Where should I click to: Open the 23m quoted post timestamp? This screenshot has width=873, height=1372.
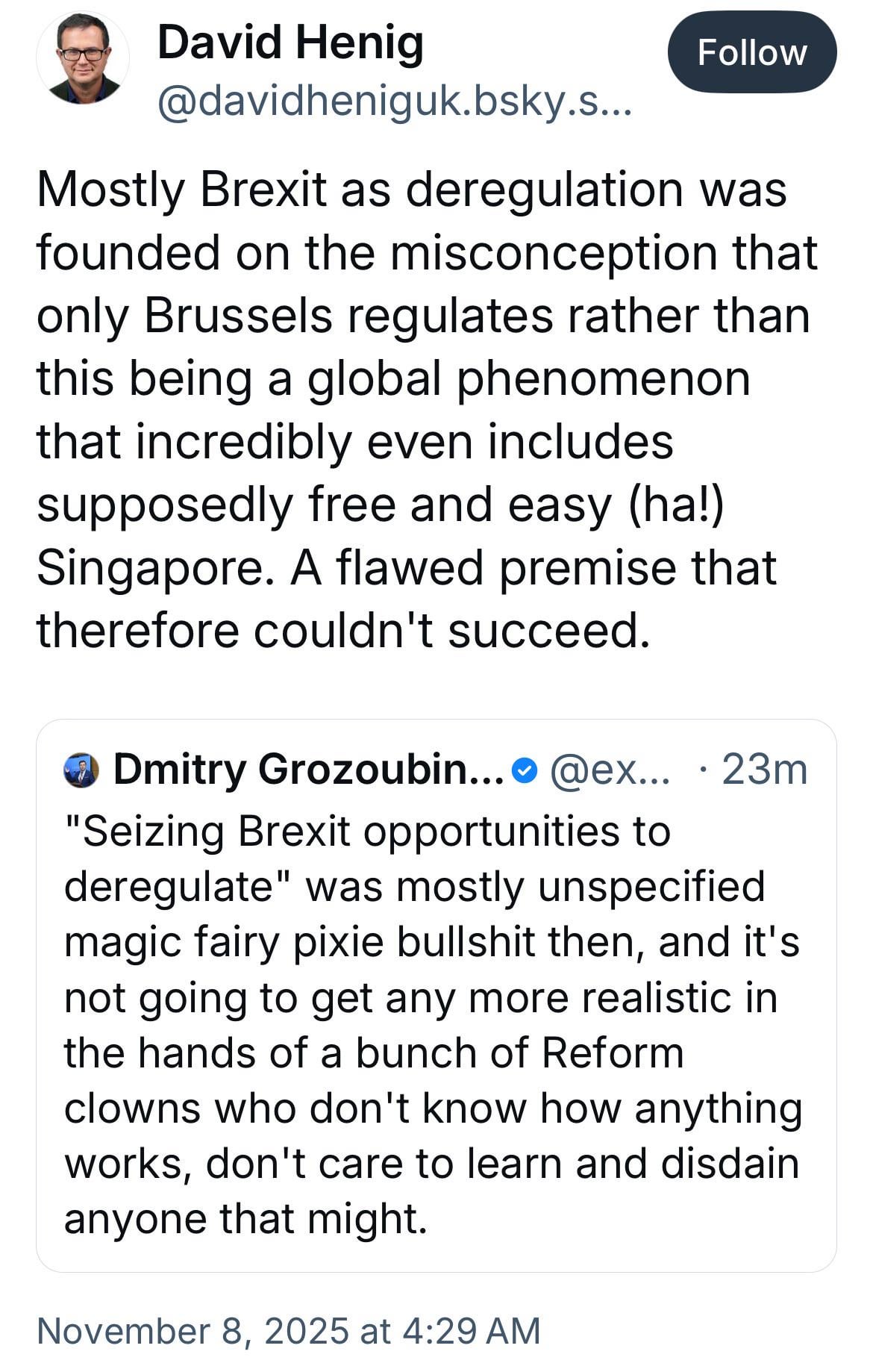point(764,770)
